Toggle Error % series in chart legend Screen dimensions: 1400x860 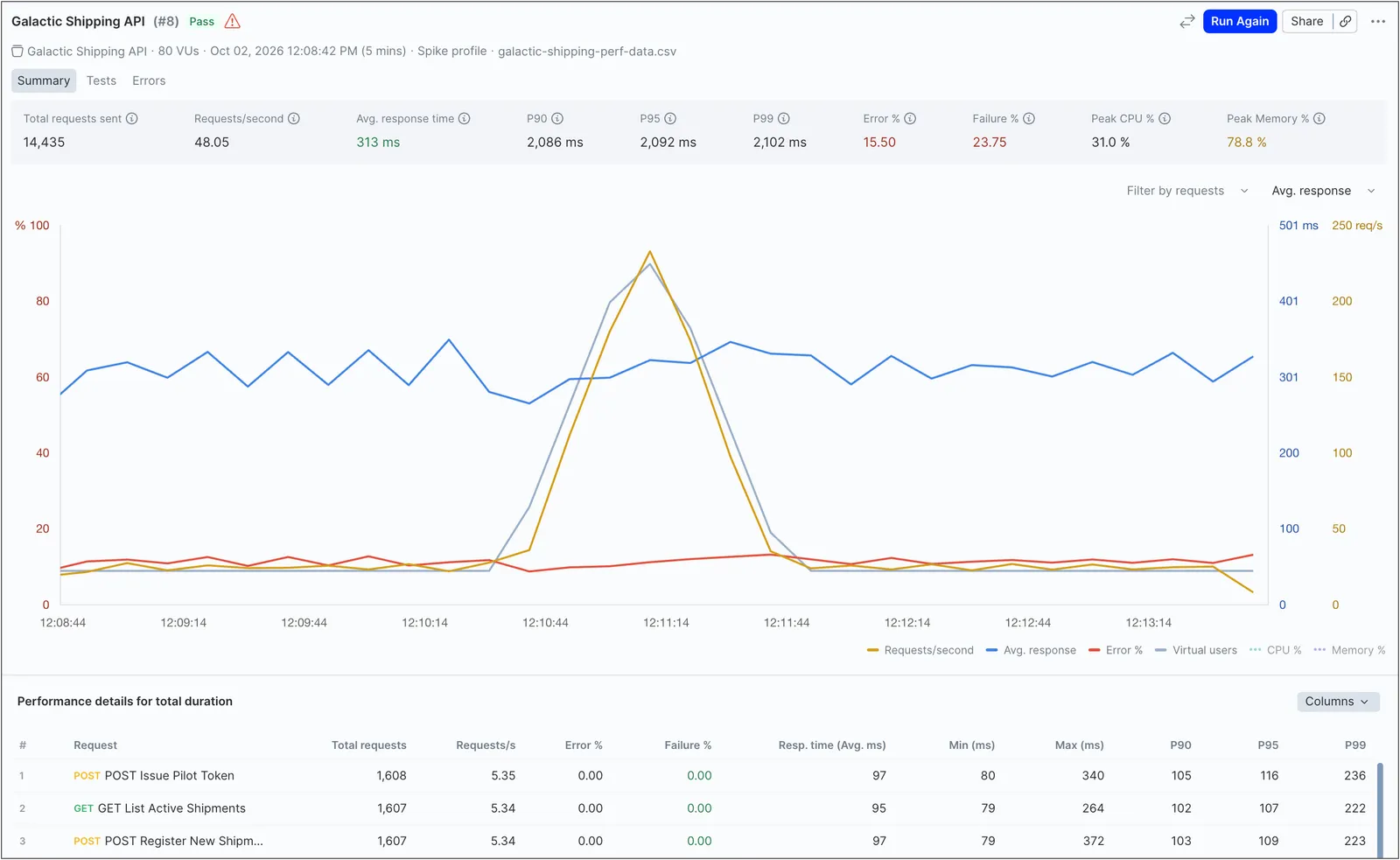(1116, 651)
